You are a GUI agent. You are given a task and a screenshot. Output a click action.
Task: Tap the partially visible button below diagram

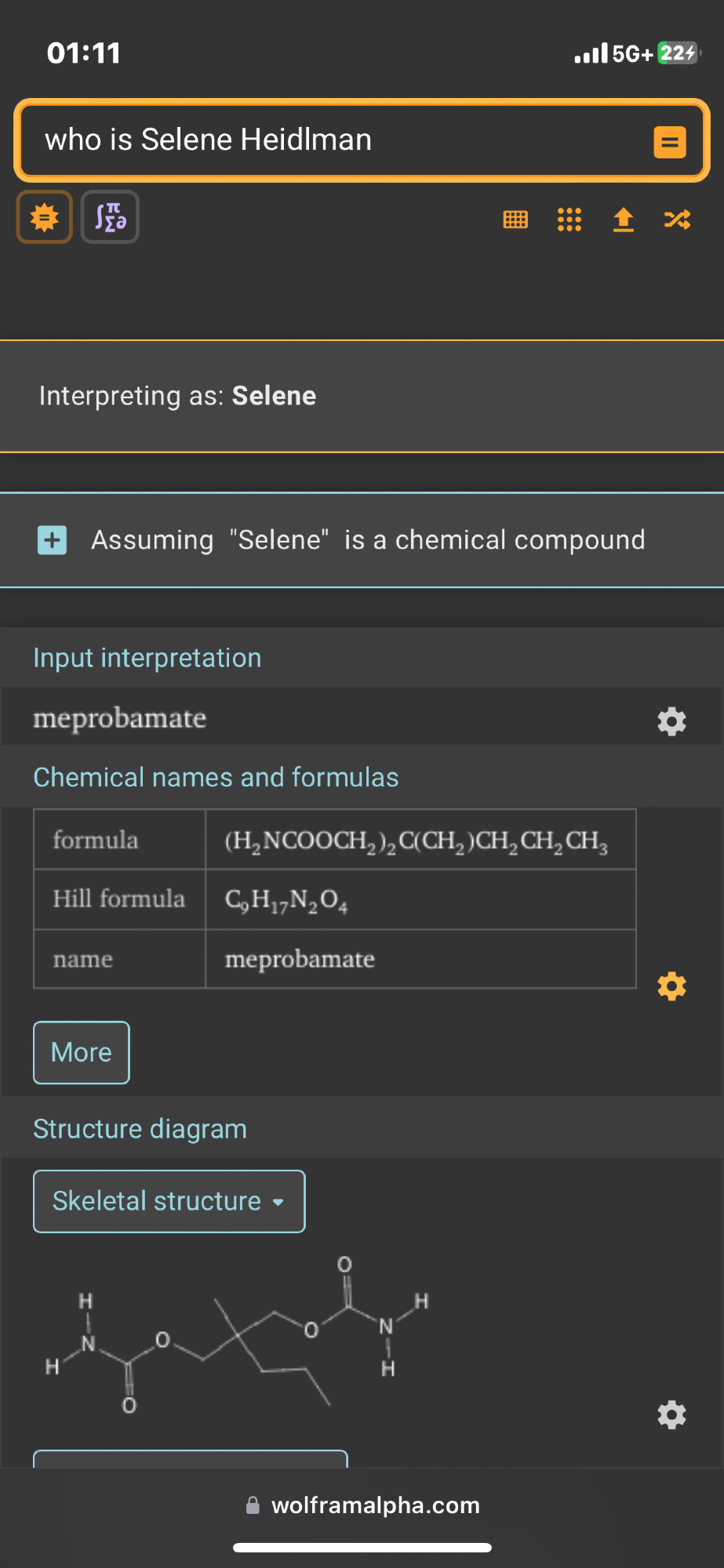(x=191, y=1458)
